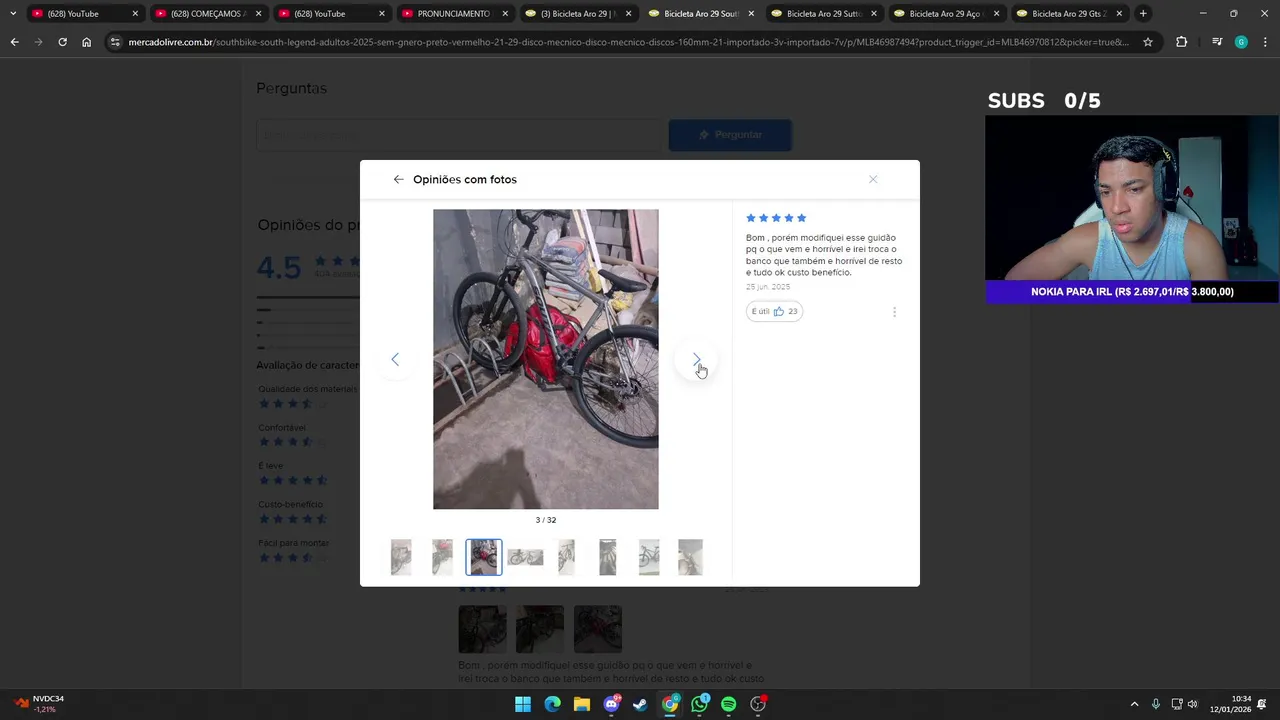Open the browser extensions puzzle icon
This screenshot has height=720, width=1280.
(1182, 42)
